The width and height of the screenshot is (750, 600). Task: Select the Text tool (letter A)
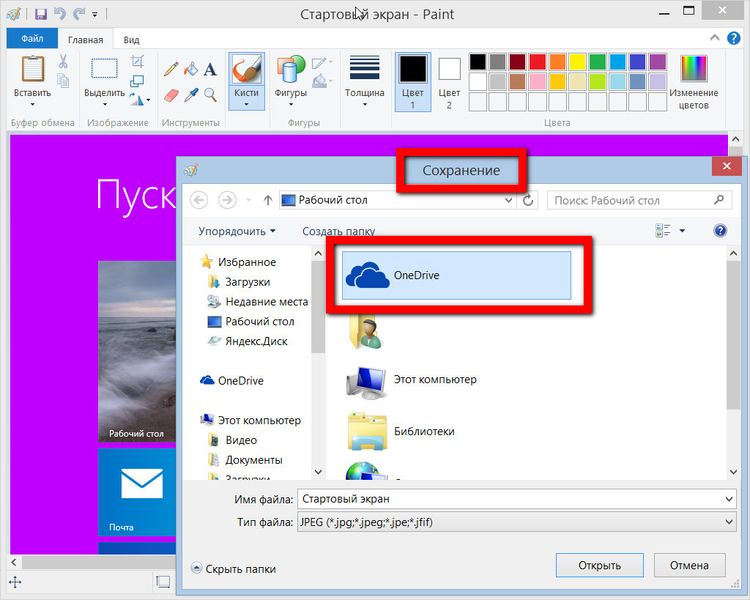point(210,69)
